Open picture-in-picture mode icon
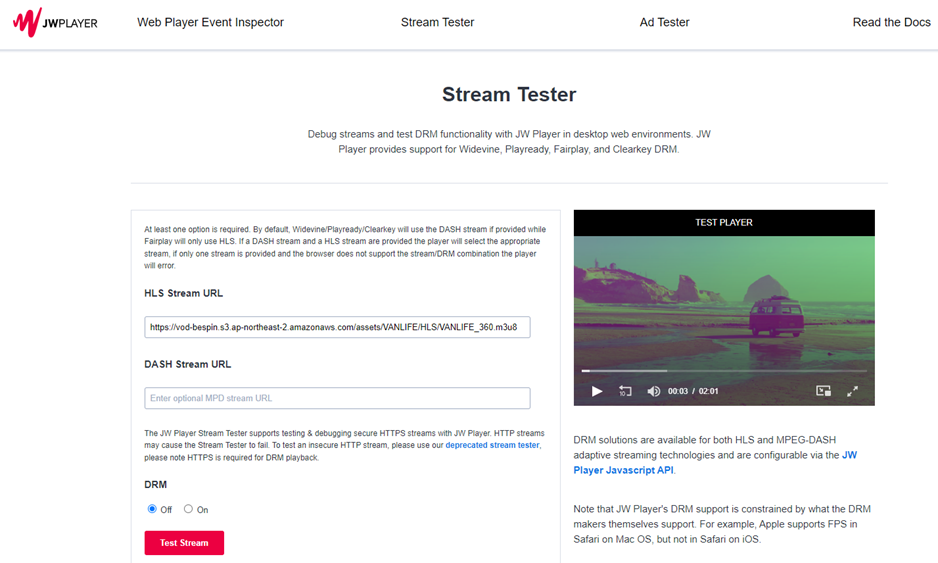938x563 pixels. tap(824, 391)
